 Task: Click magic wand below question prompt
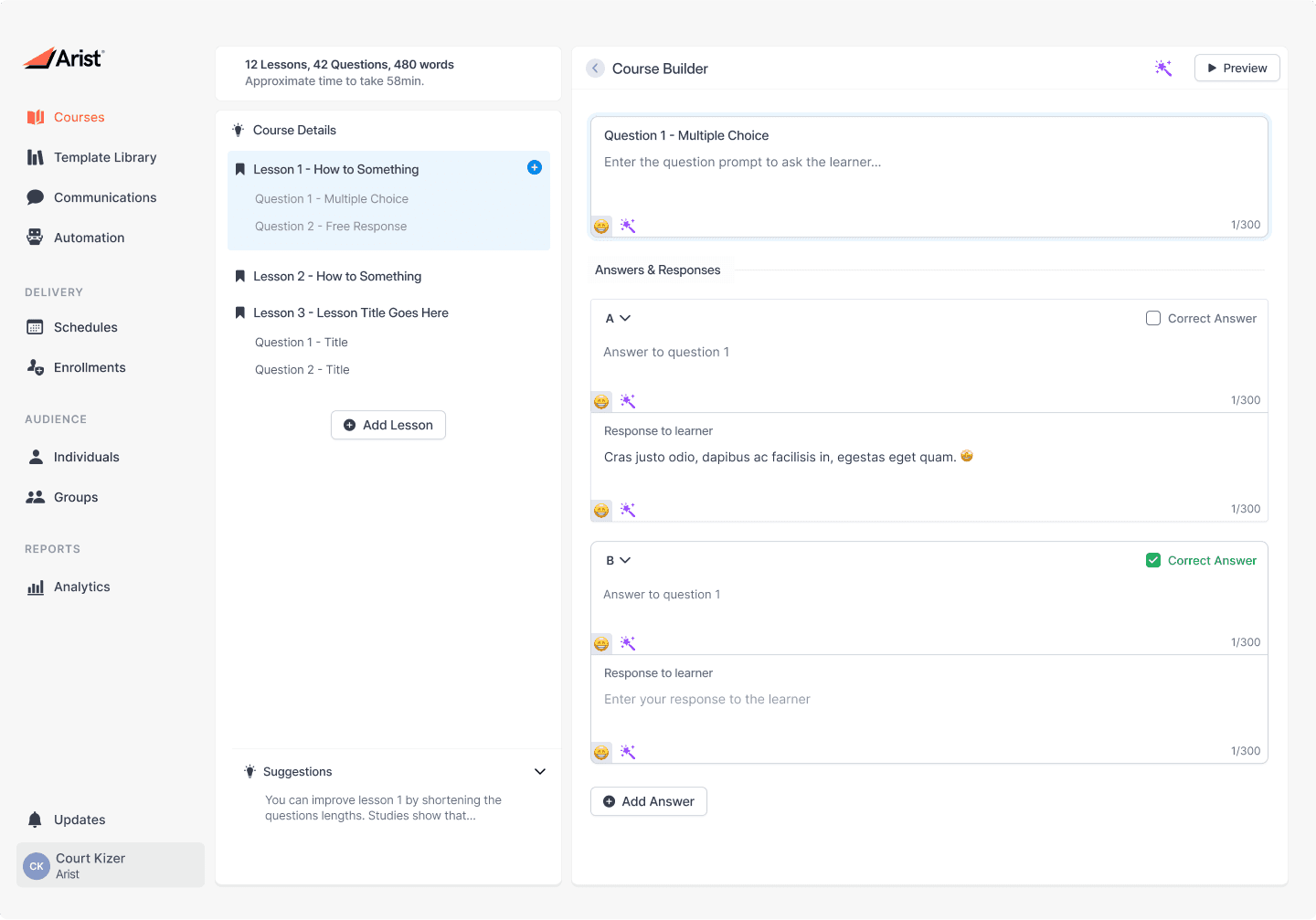click(x=628, y=226)
